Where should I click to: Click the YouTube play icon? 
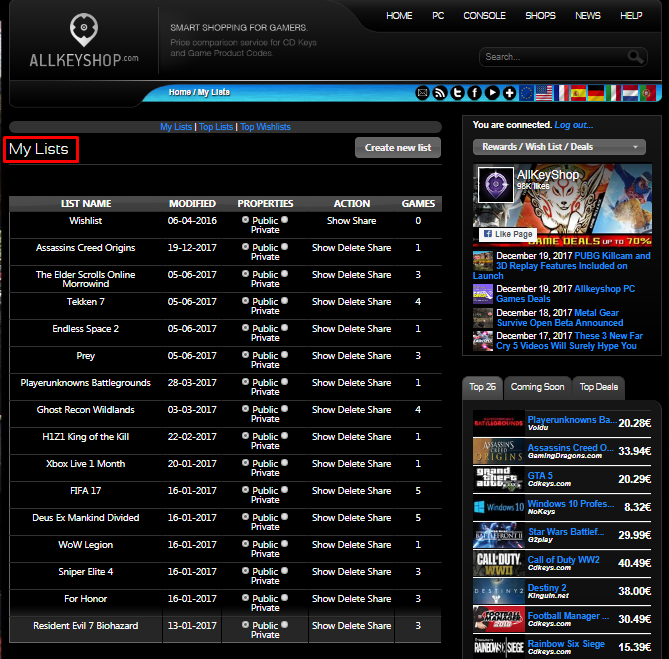pos(492,93)
